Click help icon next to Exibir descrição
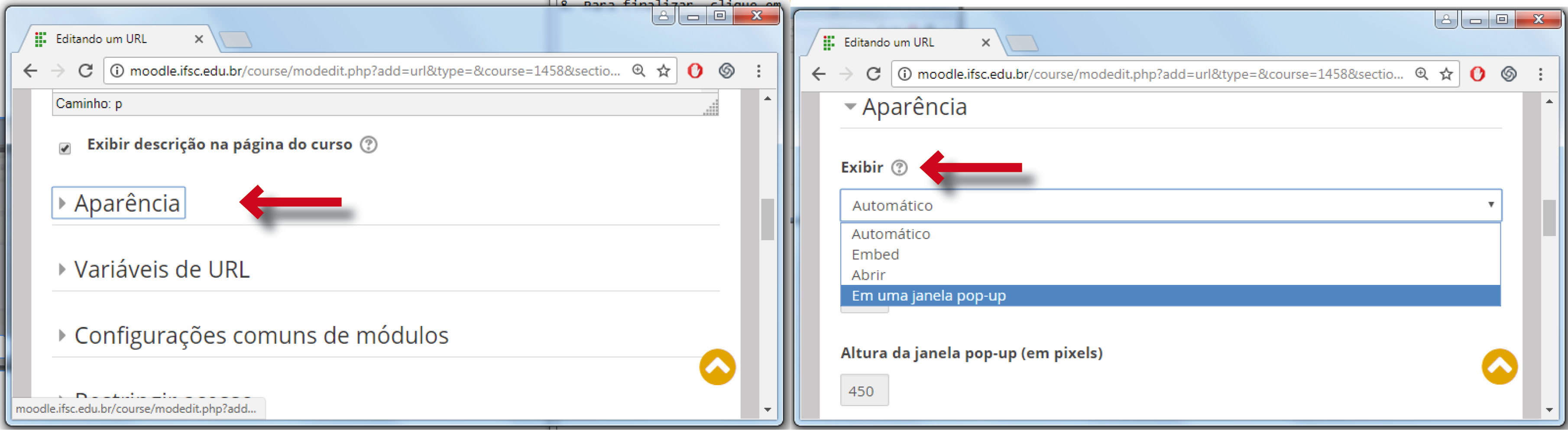This screenshot has height=430, width=1568. pos(368,145)
